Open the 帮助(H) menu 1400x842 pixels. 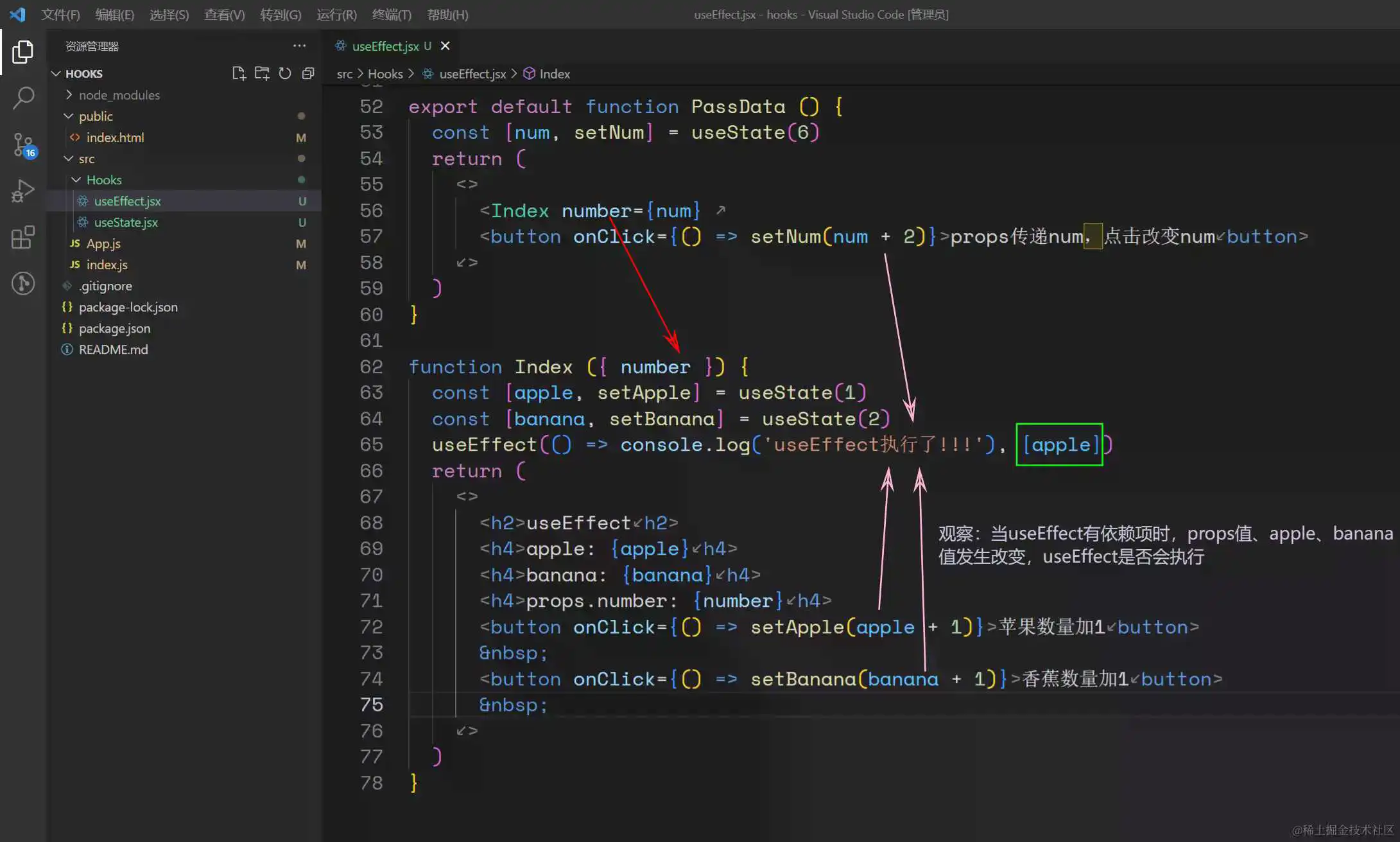[447, 14]
